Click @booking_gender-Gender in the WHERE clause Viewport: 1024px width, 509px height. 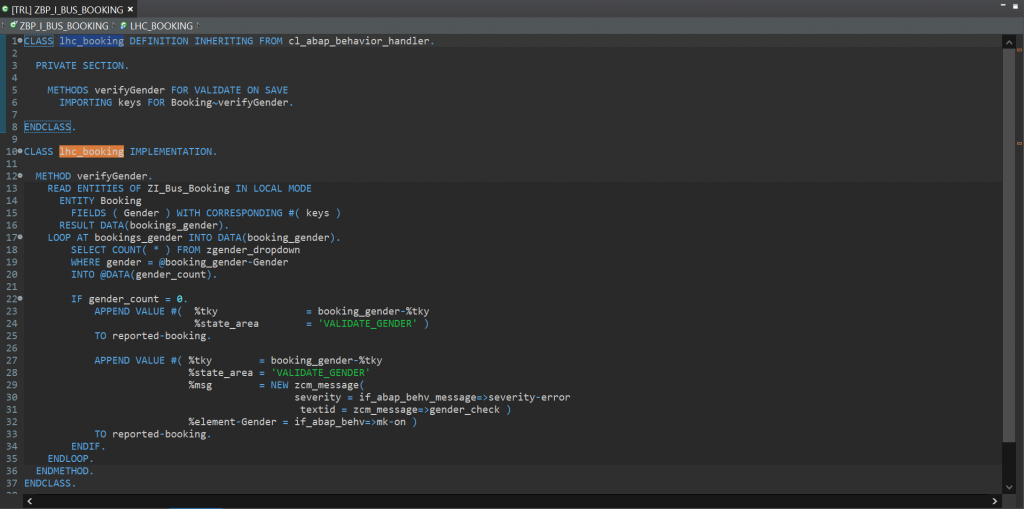coord(223,262)
